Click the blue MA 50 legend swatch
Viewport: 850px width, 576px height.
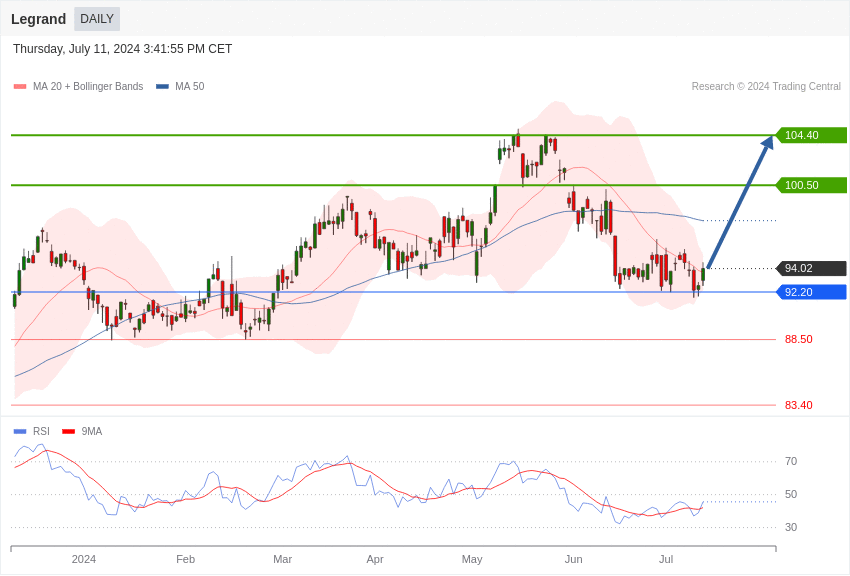(162, 87)
